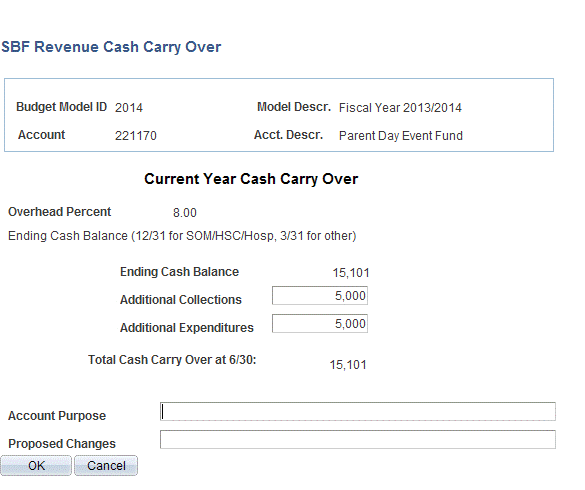The image size is (585, 490).
Task: Click the Fiscal Year 2013/2014 description
Action: 400,108
